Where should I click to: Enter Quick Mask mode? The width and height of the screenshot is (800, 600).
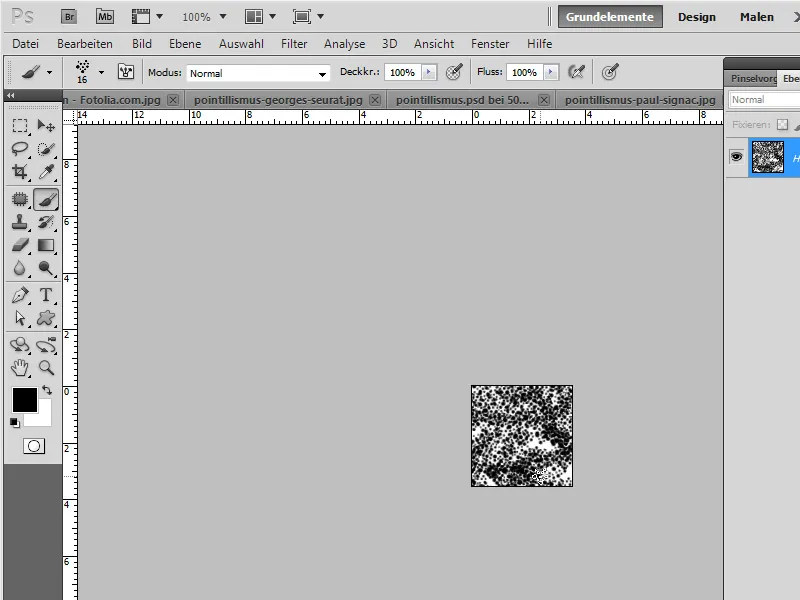coord(33,446)
